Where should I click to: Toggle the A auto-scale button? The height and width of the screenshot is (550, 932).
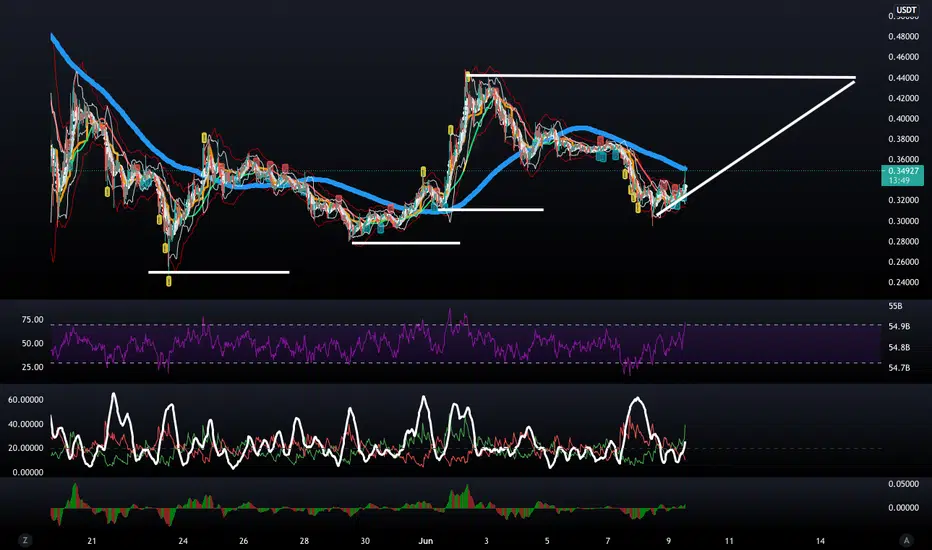[x=906, y=540]
